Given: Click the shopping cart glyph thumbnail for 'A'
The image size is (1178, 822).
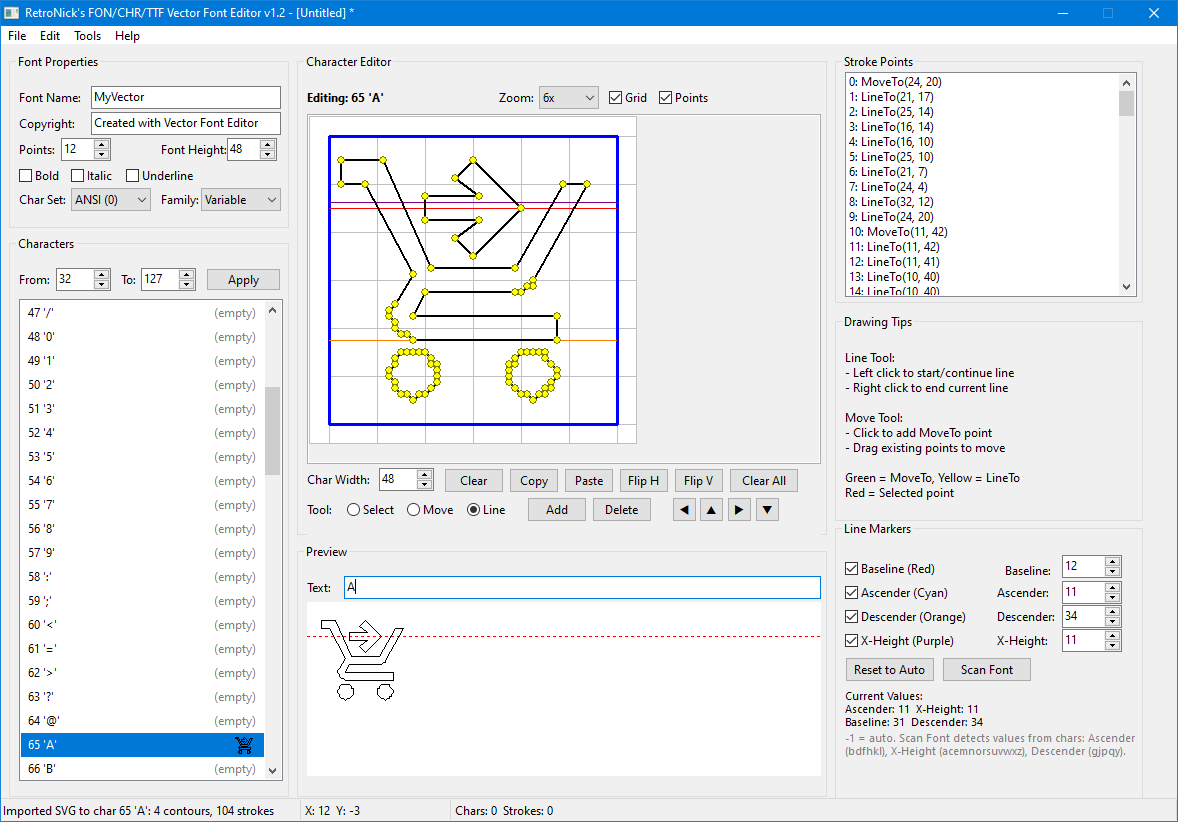Looking at the screenshot, I should [244, 745].
